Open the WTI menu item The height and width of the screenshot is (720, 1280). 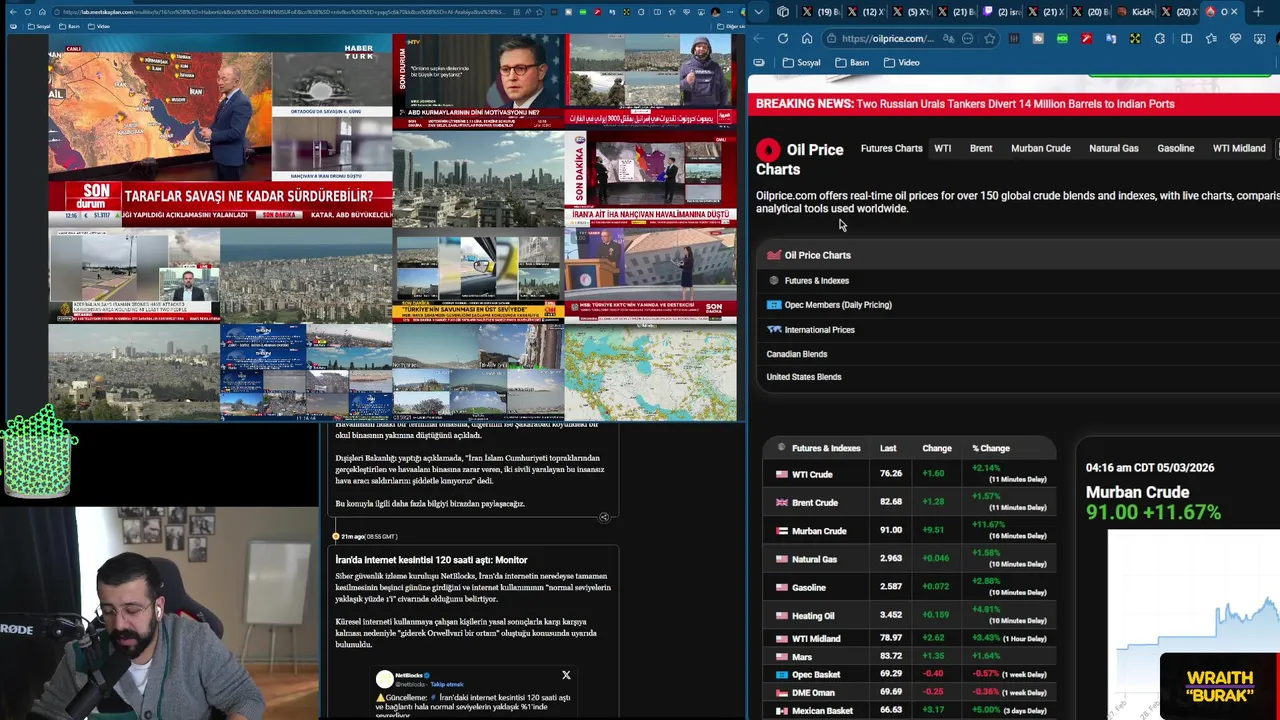(942, 148)
